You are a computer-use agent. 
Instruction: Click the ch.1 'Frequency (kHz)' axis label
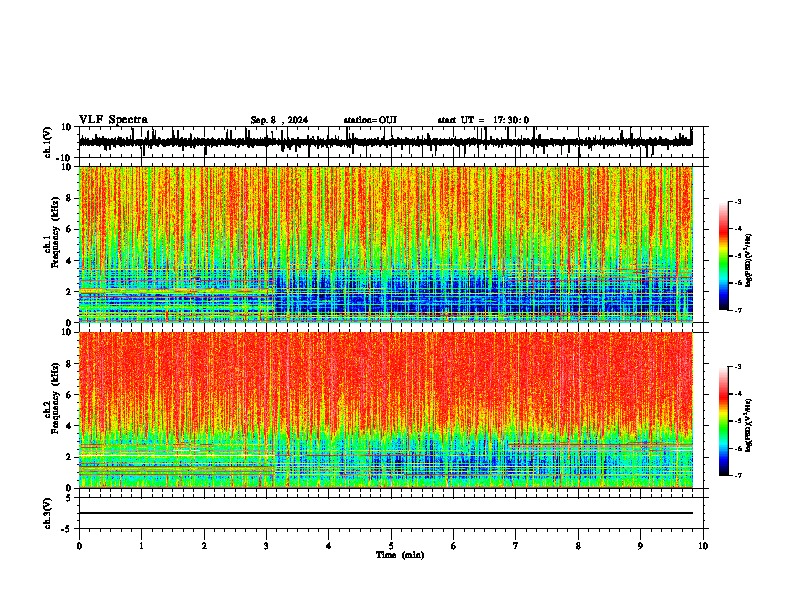click(x=55, y=232)
